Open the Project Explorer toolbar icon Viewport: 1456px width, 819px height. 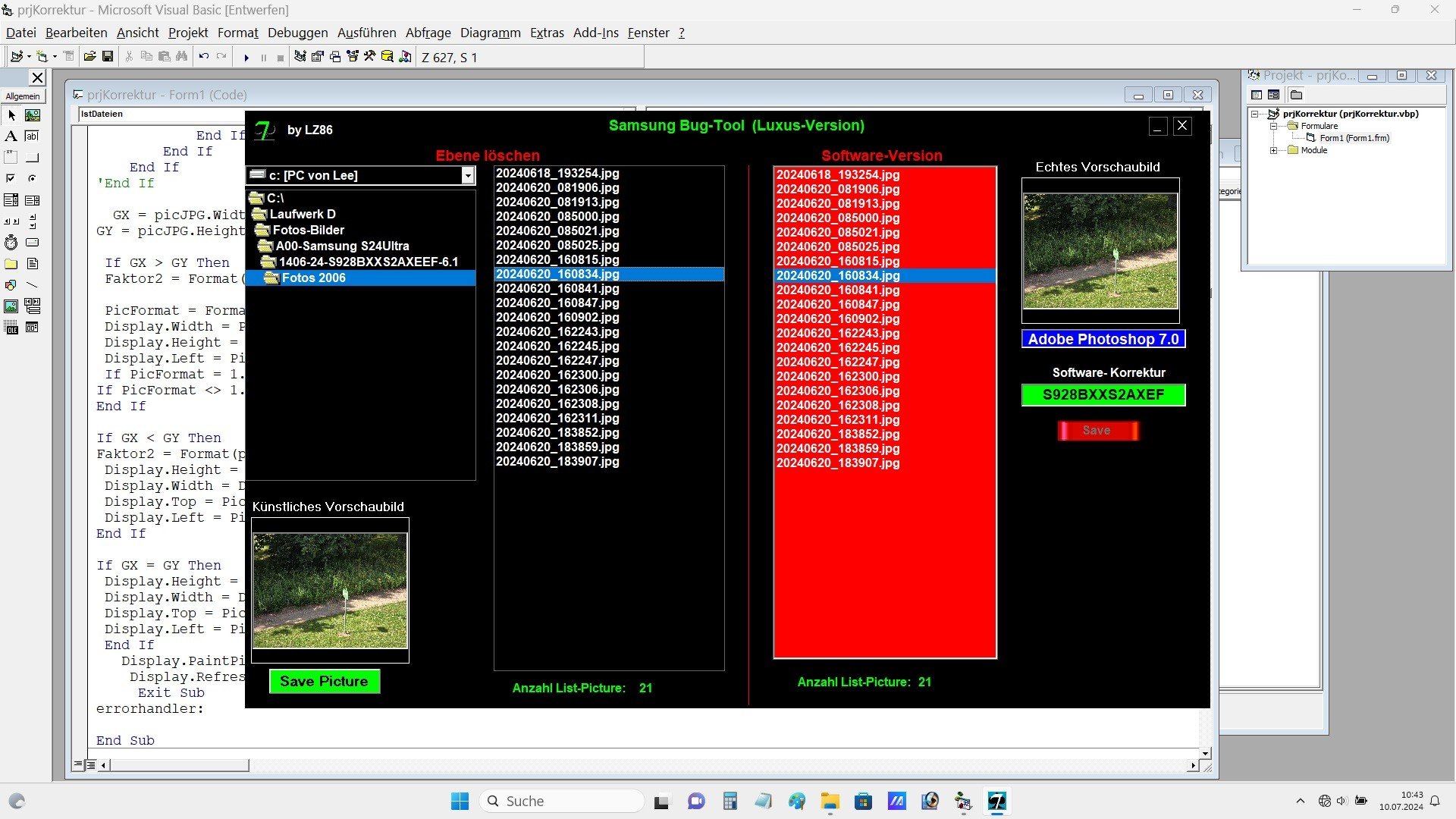[x=300, y=57]
